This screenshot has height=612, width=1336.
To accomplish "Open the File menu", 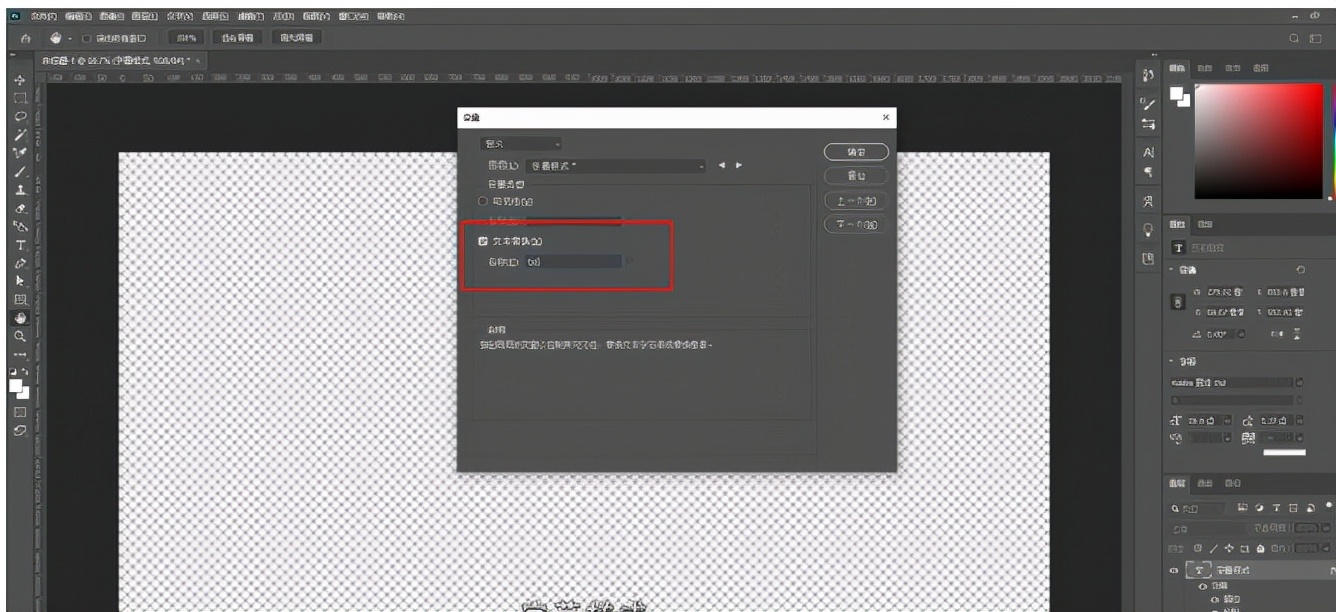I will tap(42, 17).
